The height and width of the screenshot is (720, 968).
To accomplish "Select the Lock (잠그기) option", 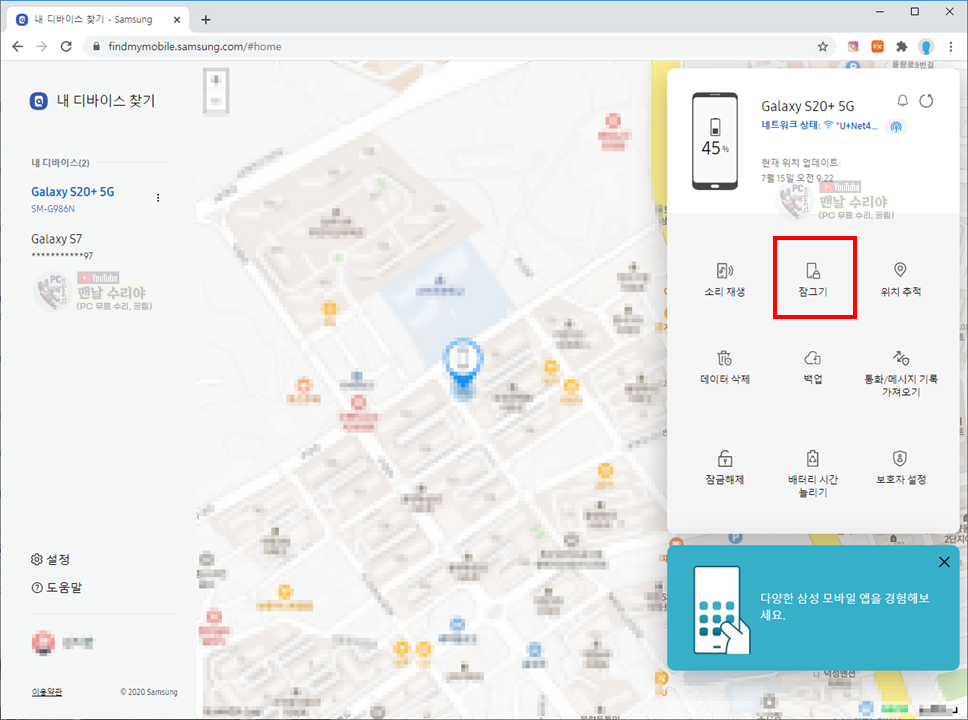I will (x=812, y=278).
